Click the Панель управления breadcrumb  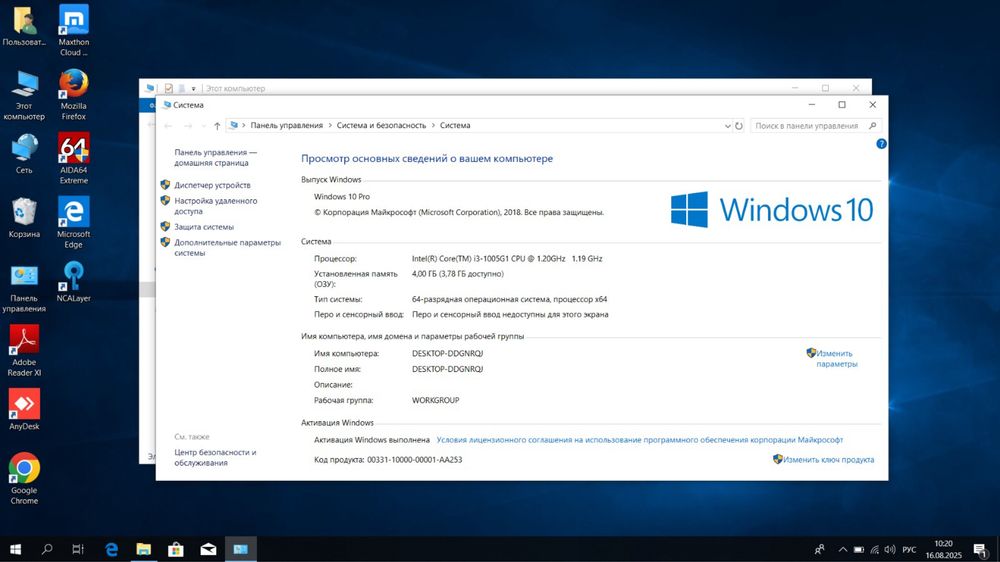[x=286, y=126]
